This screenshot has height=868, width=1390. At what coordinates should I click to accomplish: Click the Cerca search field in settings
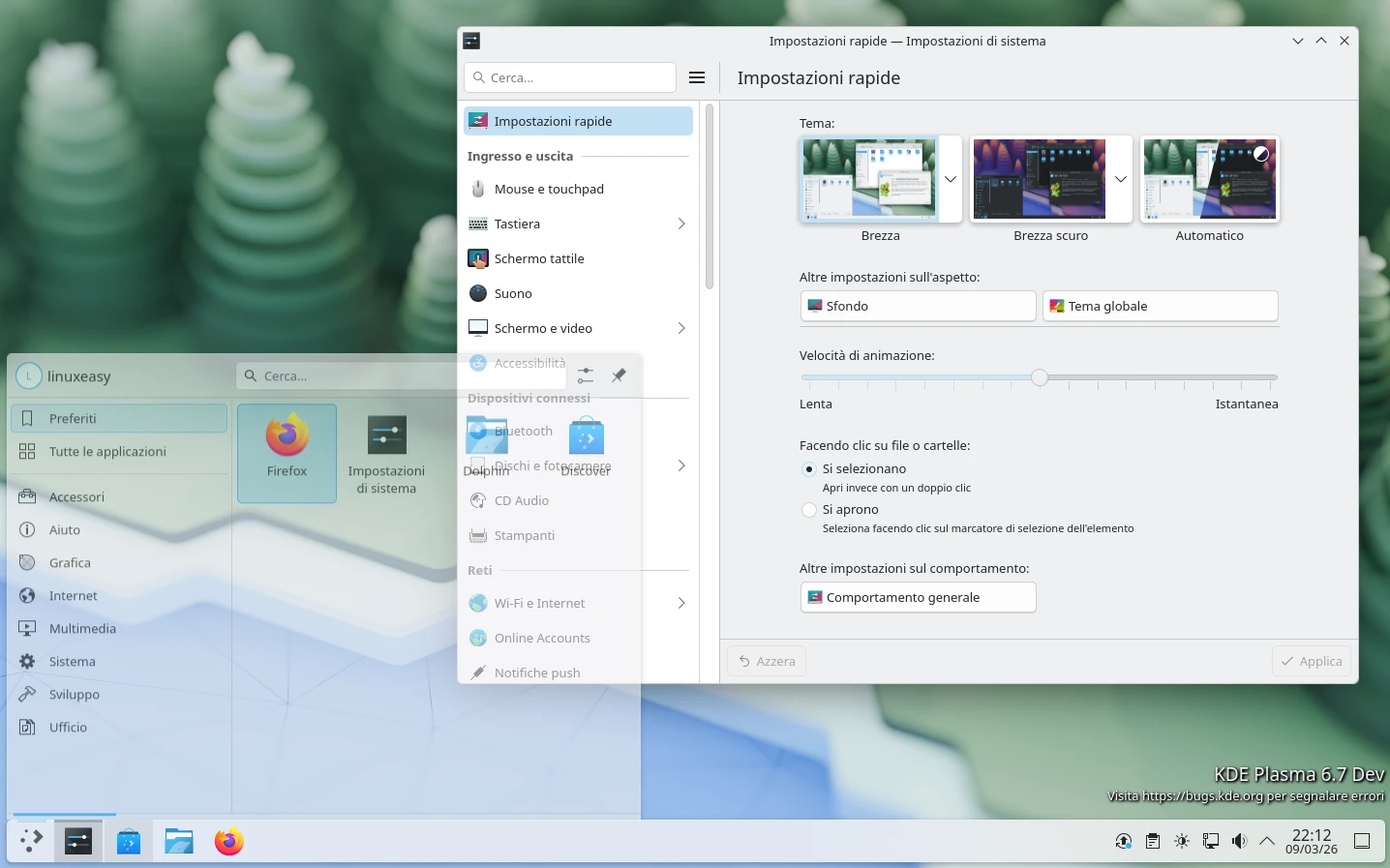(x=570, y=77)
